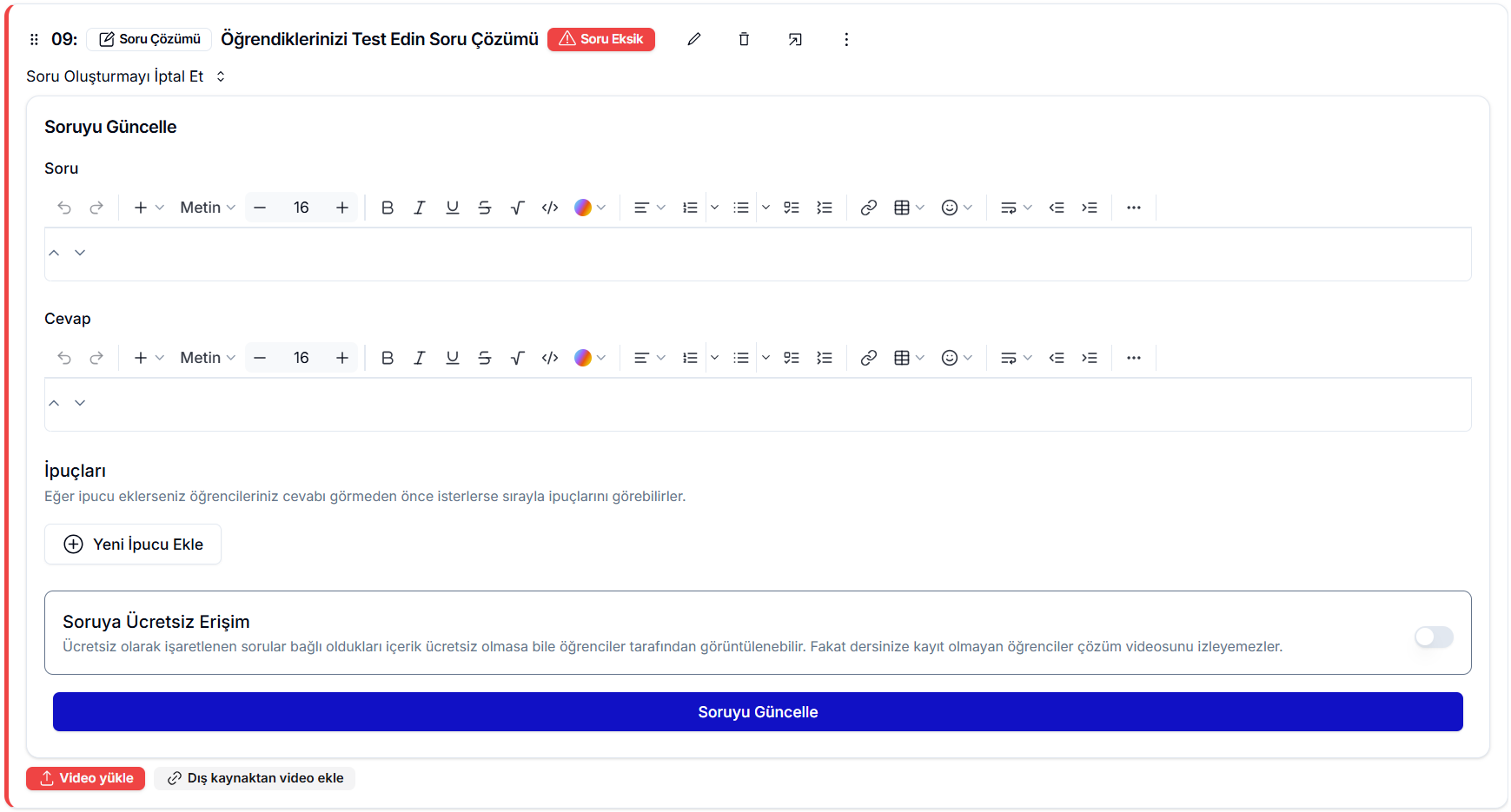This screenshot has height=812, width=1511.
Task: Click font size value 16 in Cevap
Action: point(301,358)
